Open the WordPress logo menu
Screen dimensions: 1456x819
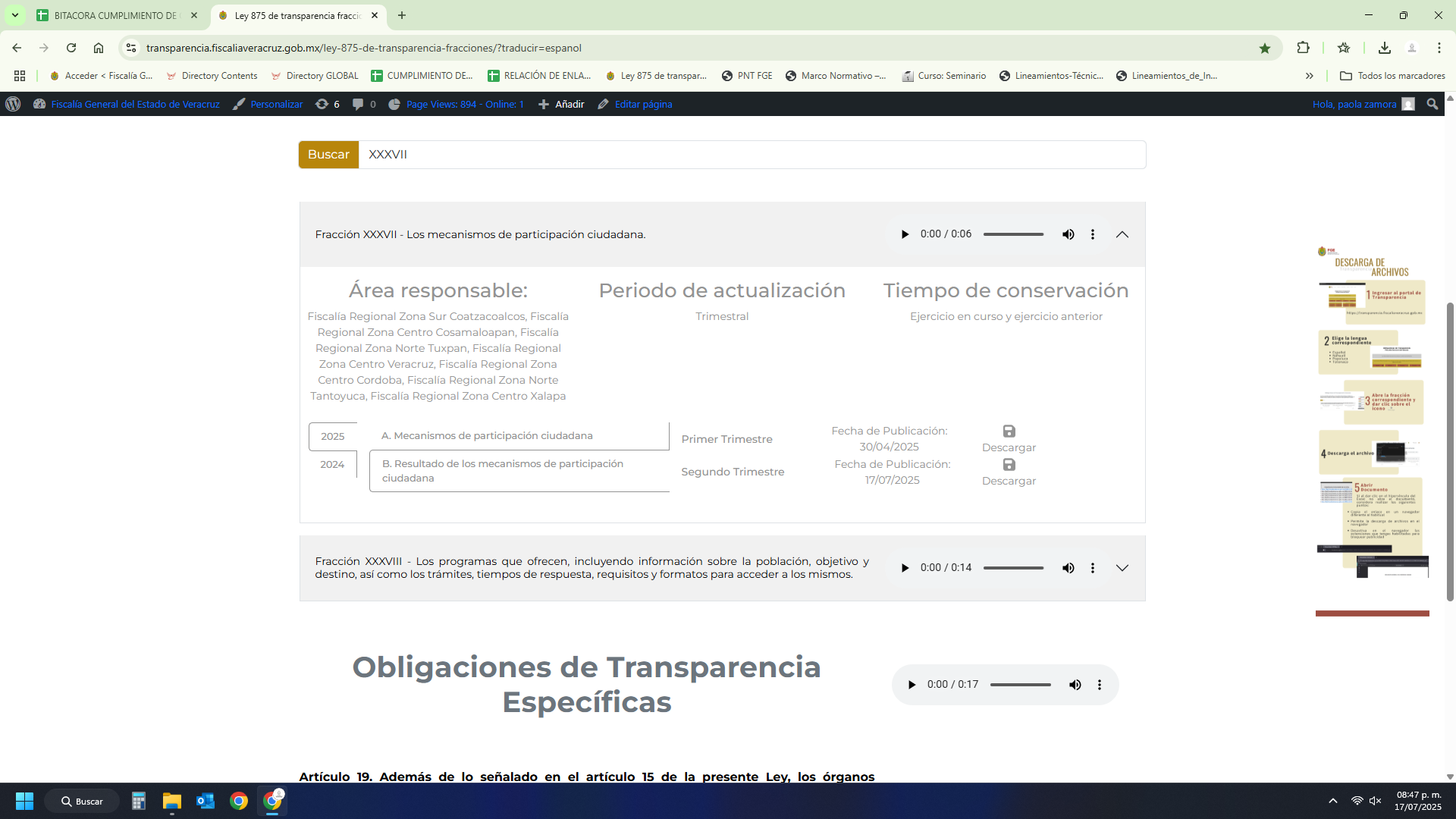click(x=13, y=105)
